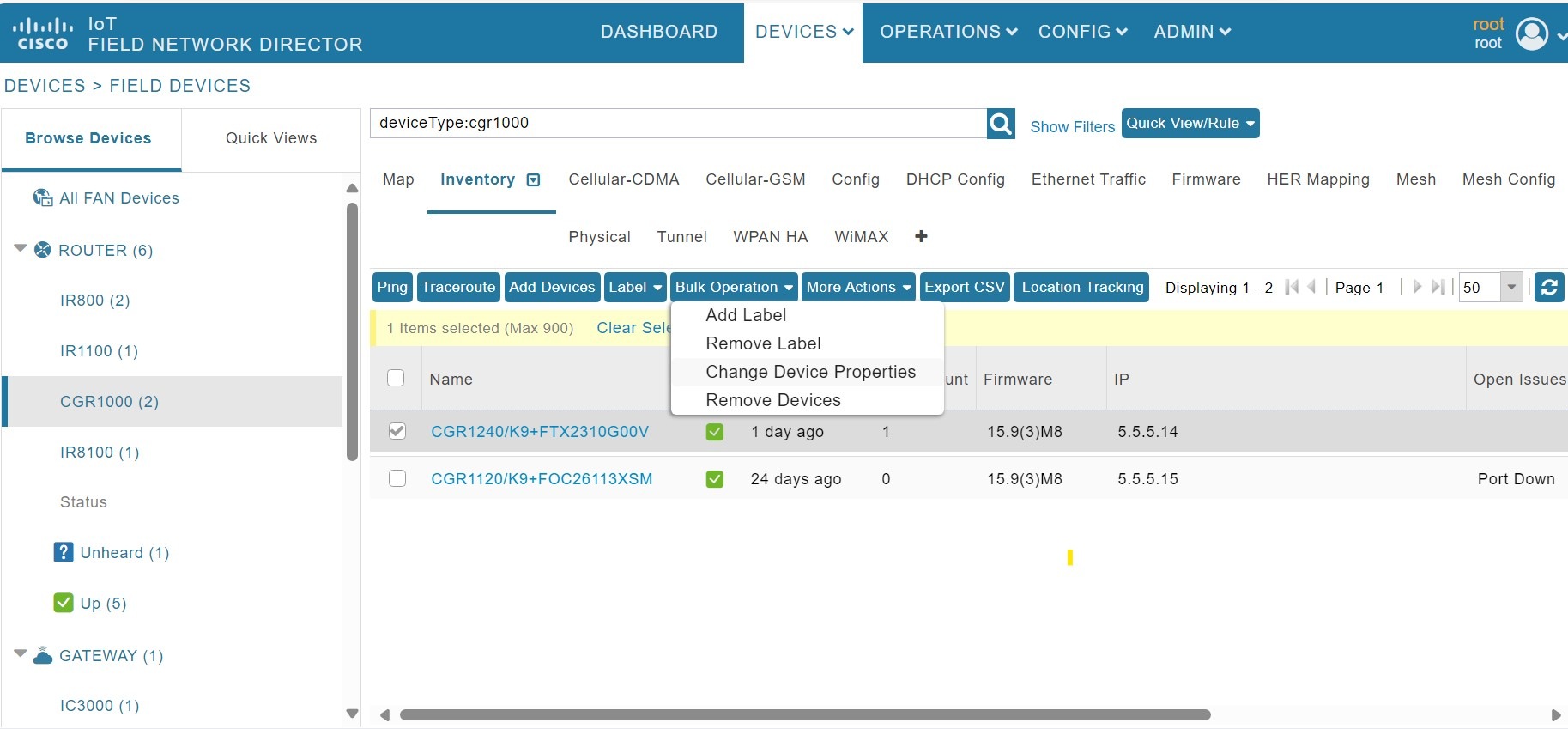Select IR800 (2) in device tree

point(94,301)
